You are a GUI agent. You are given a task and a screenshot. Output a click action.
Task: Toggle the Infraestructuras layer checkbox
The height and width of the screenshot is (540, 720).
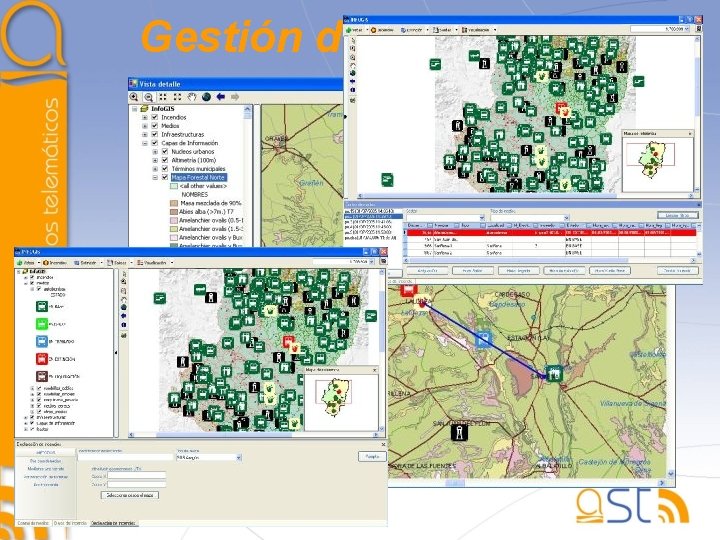click(x=155, y=135)
